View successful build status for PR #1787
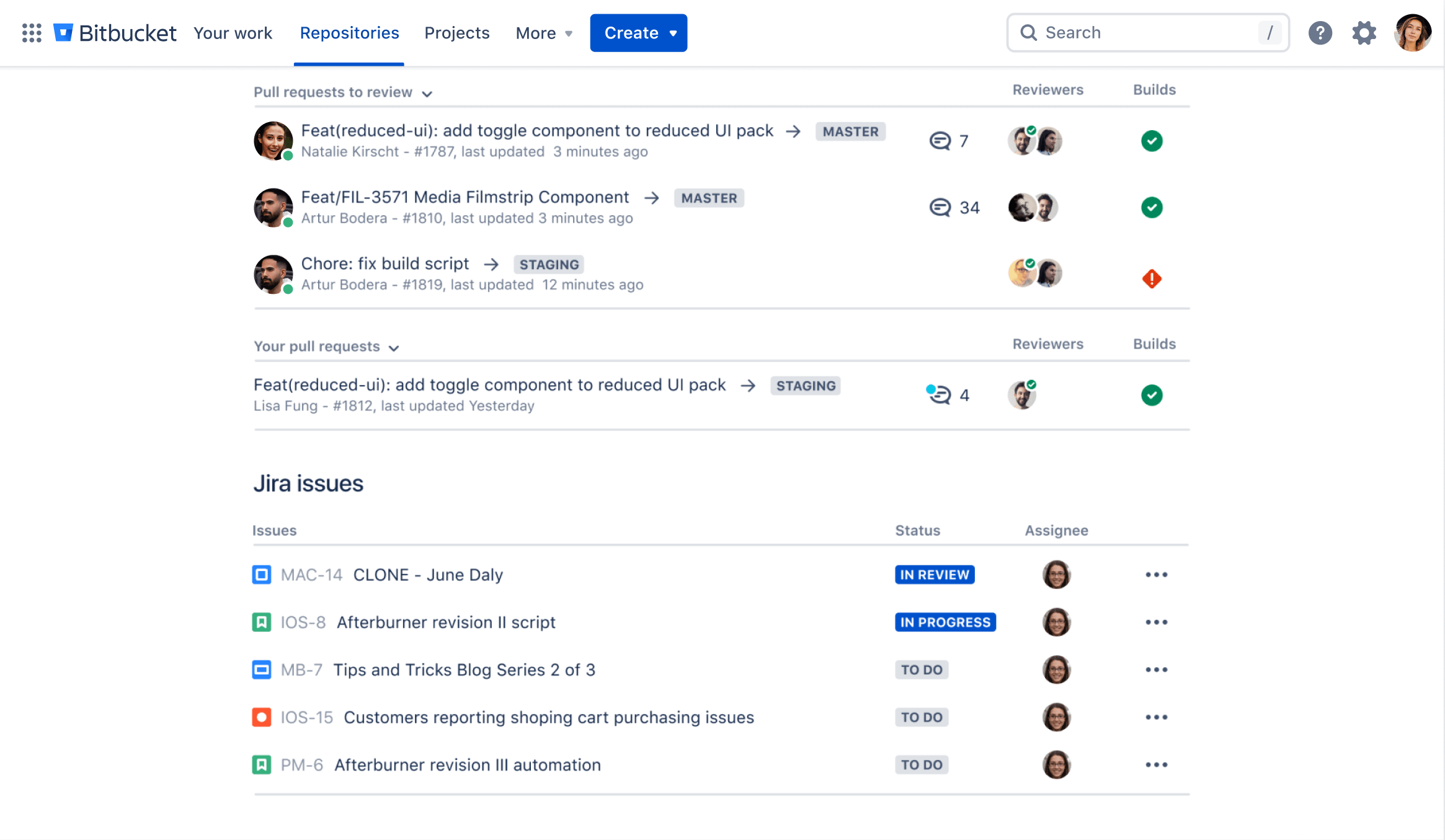The height and width of the screenshot is (840, 1445). (x=1152, y=141)
